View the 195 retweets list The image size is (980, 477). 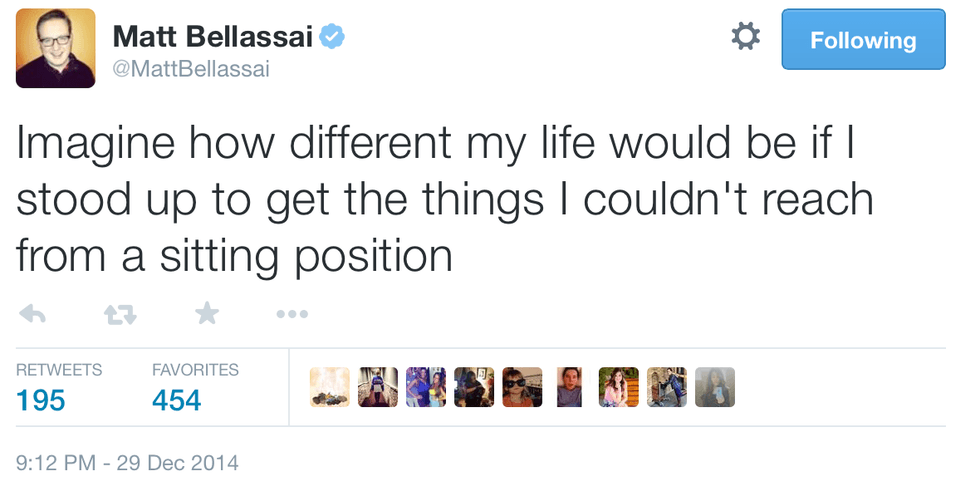click(x=41, y=400)
